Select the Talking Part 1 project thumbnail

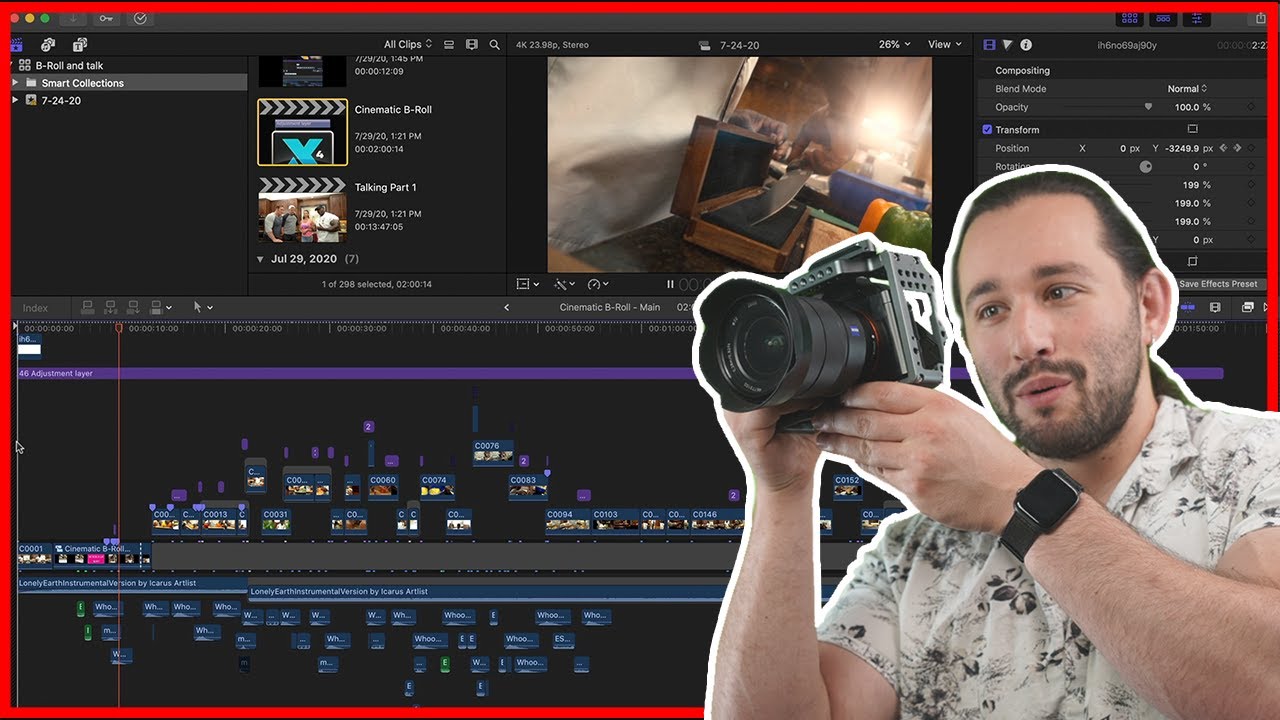[302, 210]
